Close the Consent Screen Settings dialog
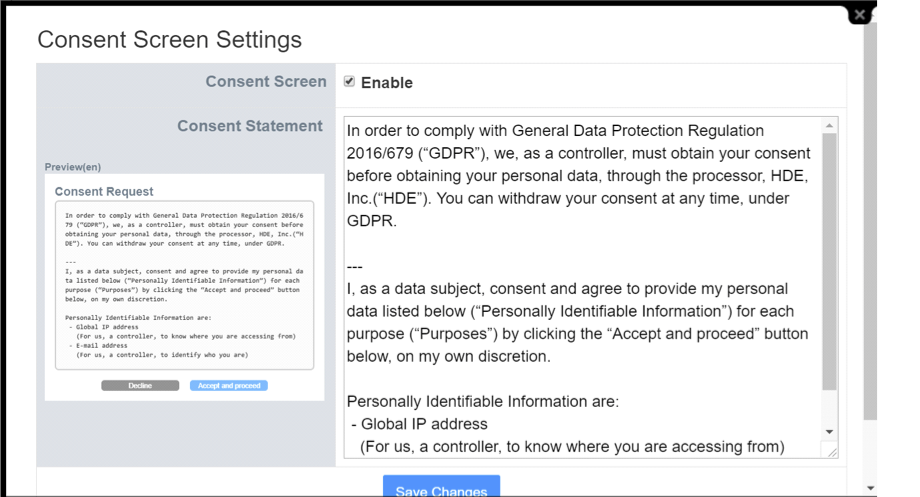This screenshot has width=920, height=497. click(x=860, y=15)
